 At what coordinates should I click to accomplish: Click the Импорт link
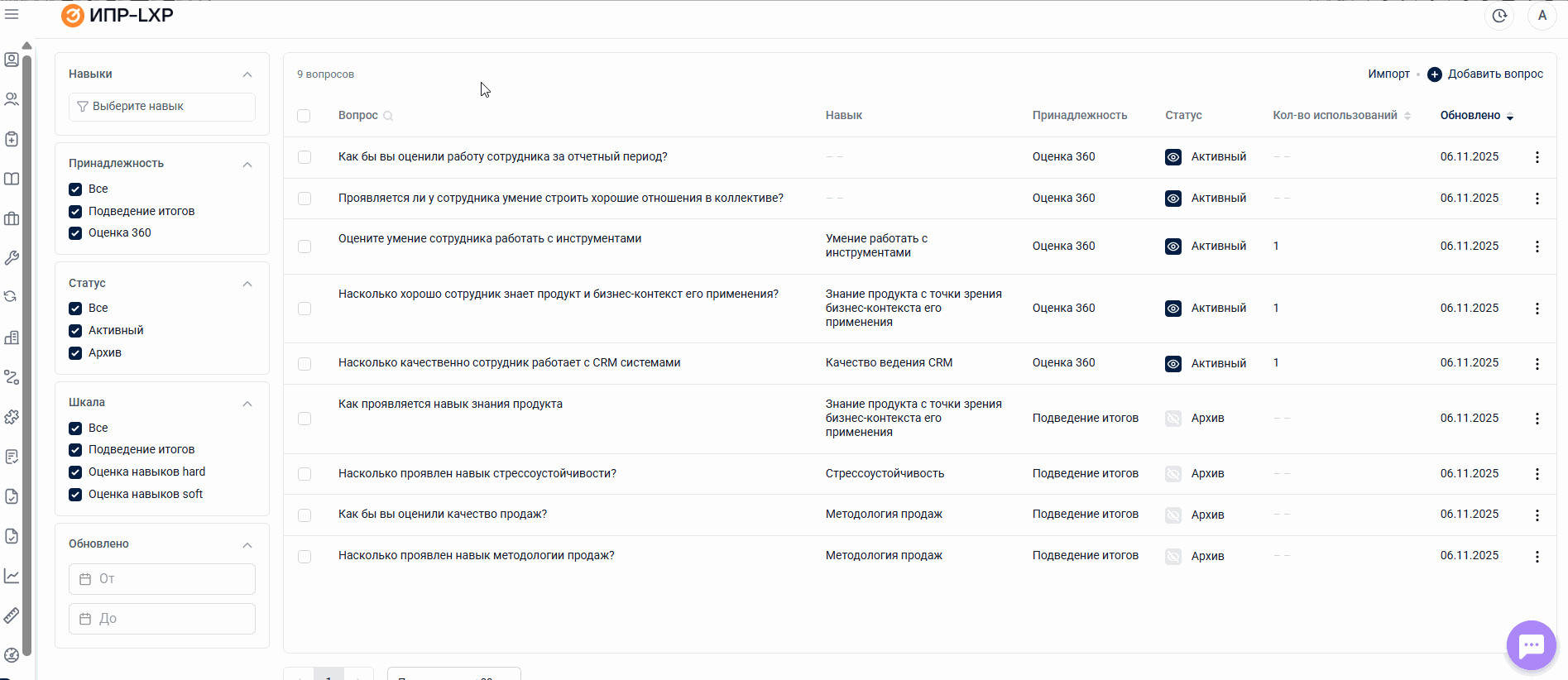[x=1388, y=74]
